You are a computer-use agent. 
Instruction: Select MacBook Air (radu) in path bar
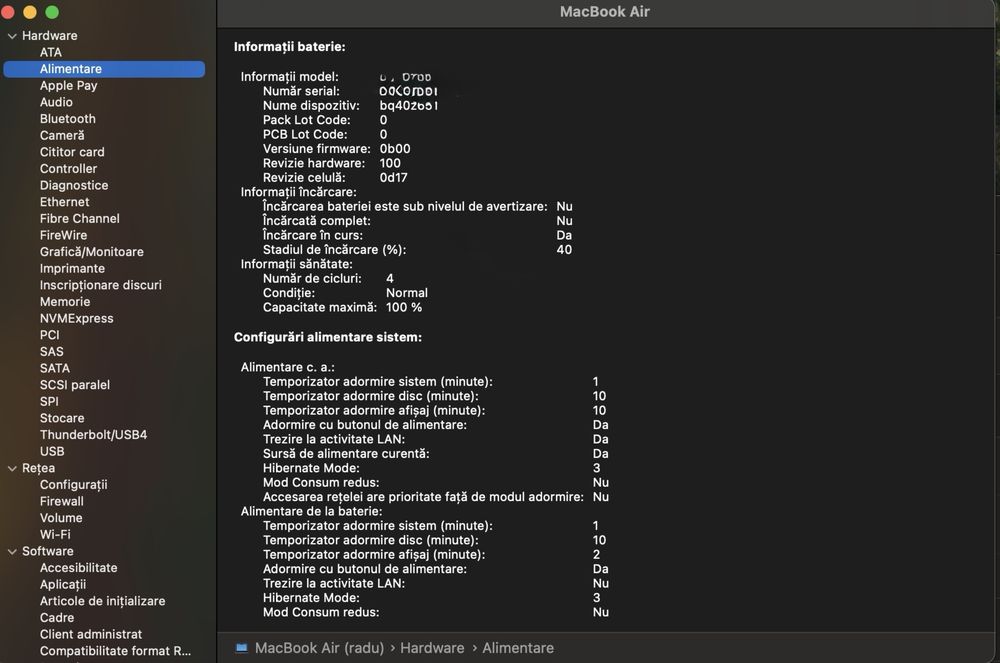click(x=319, y=648)
